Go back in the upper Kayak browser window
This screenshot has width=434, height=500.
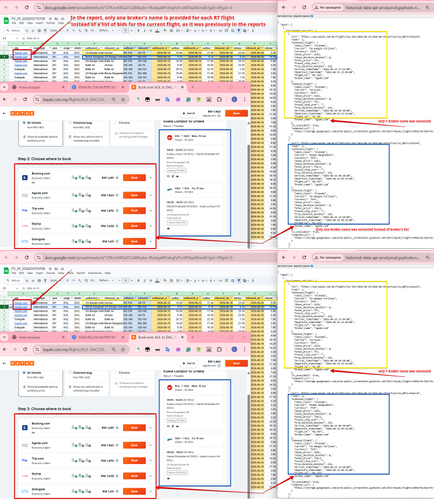click(5, 99)
